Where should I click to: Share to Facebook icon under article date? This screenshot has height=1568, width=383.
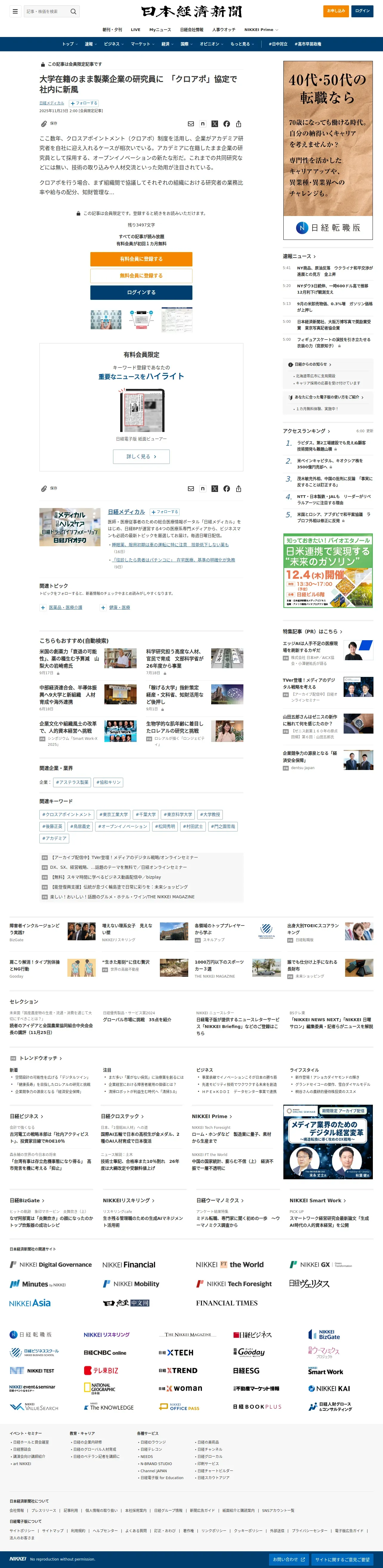pos(226,124)
